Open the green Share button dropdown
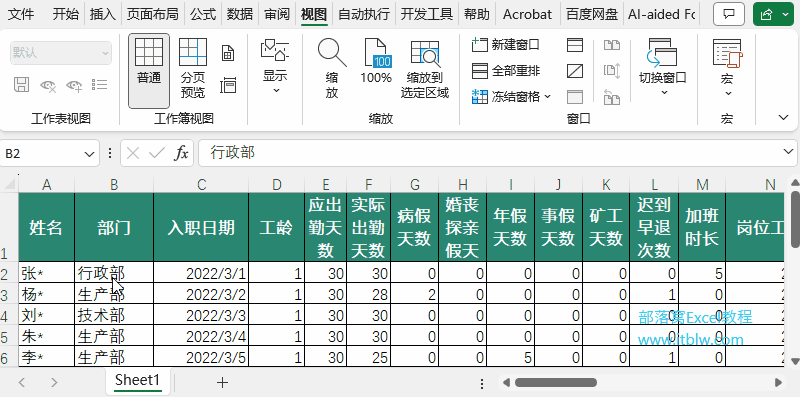 click(785, 15)
